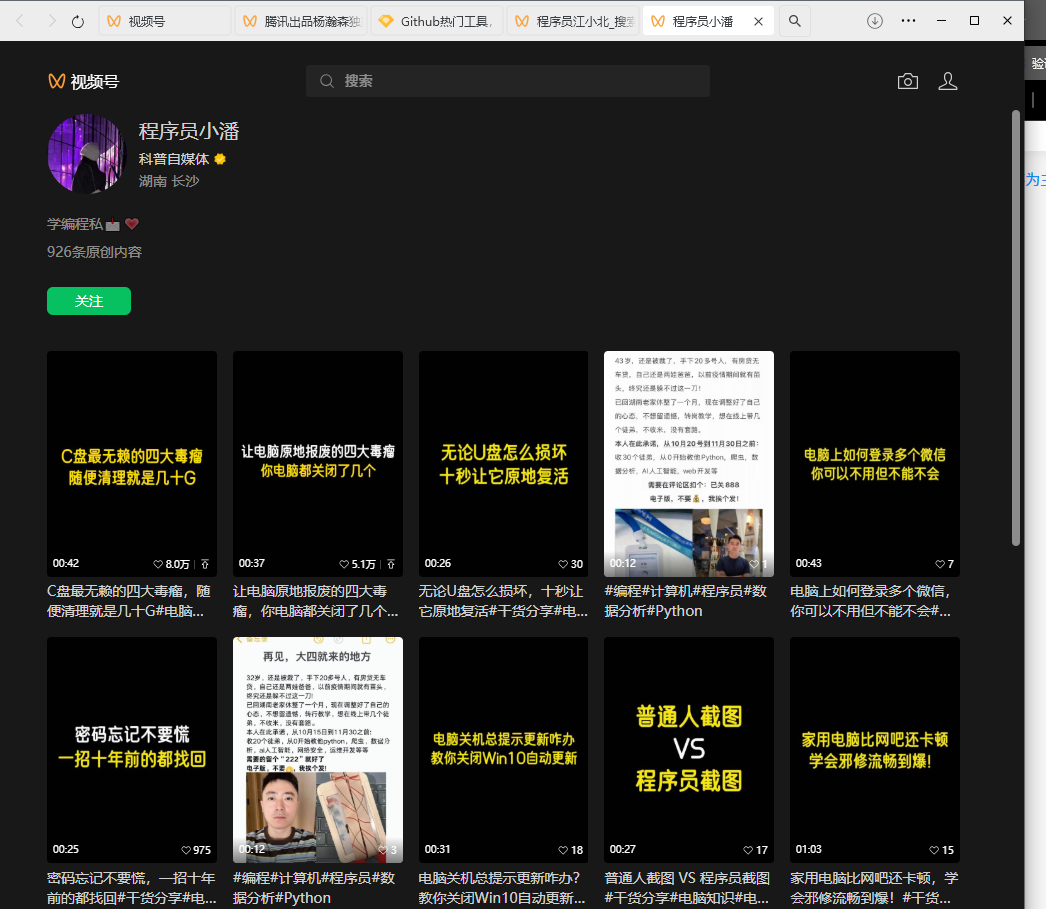Click the page's vertical scrollbar
This screenshot has width=1046, height=909.
point(1016,328)
